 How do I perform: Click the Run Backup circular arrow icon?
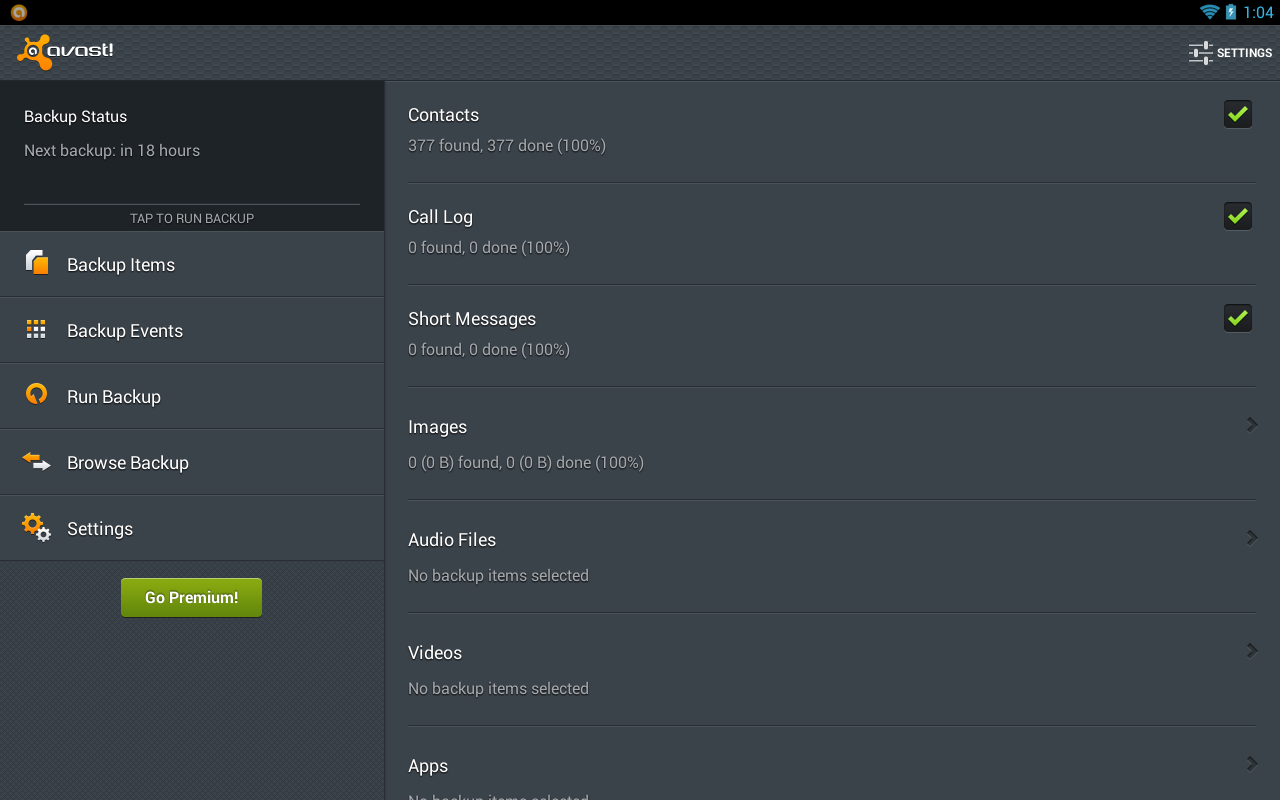tap(36, 395)
